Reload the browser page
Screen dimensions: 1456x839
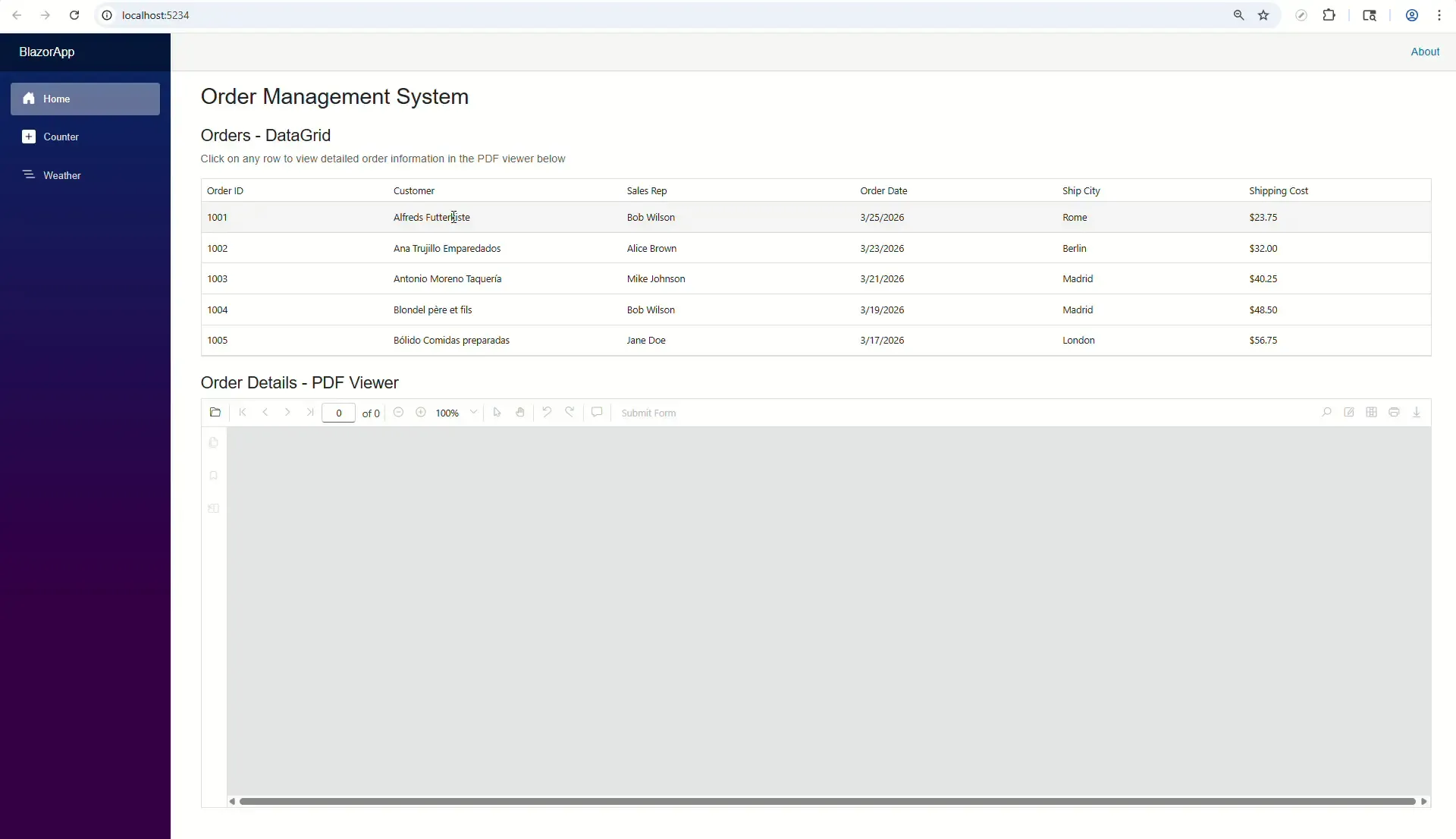(x=74, y=15)
